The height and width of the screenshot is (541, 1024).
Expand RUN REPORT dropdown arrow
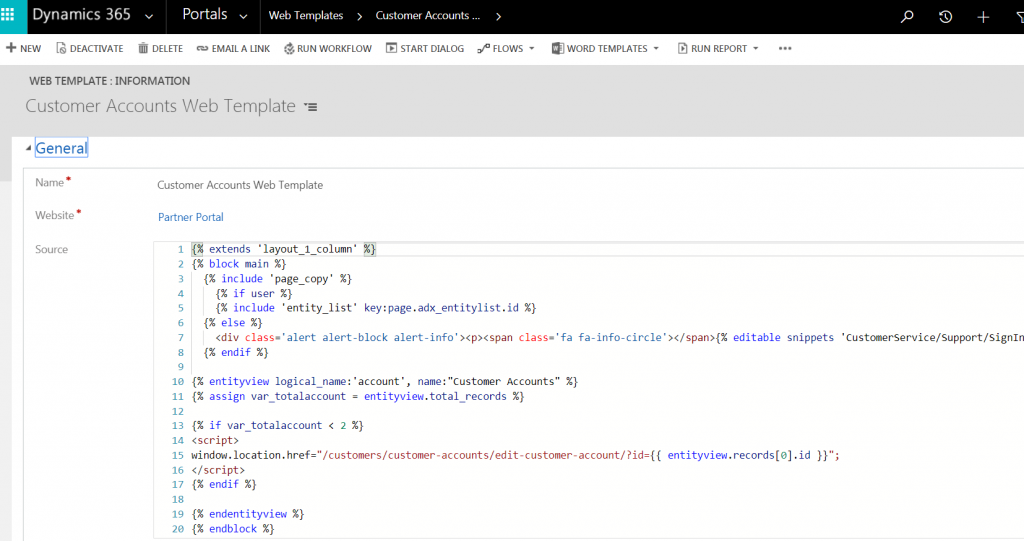756,48
